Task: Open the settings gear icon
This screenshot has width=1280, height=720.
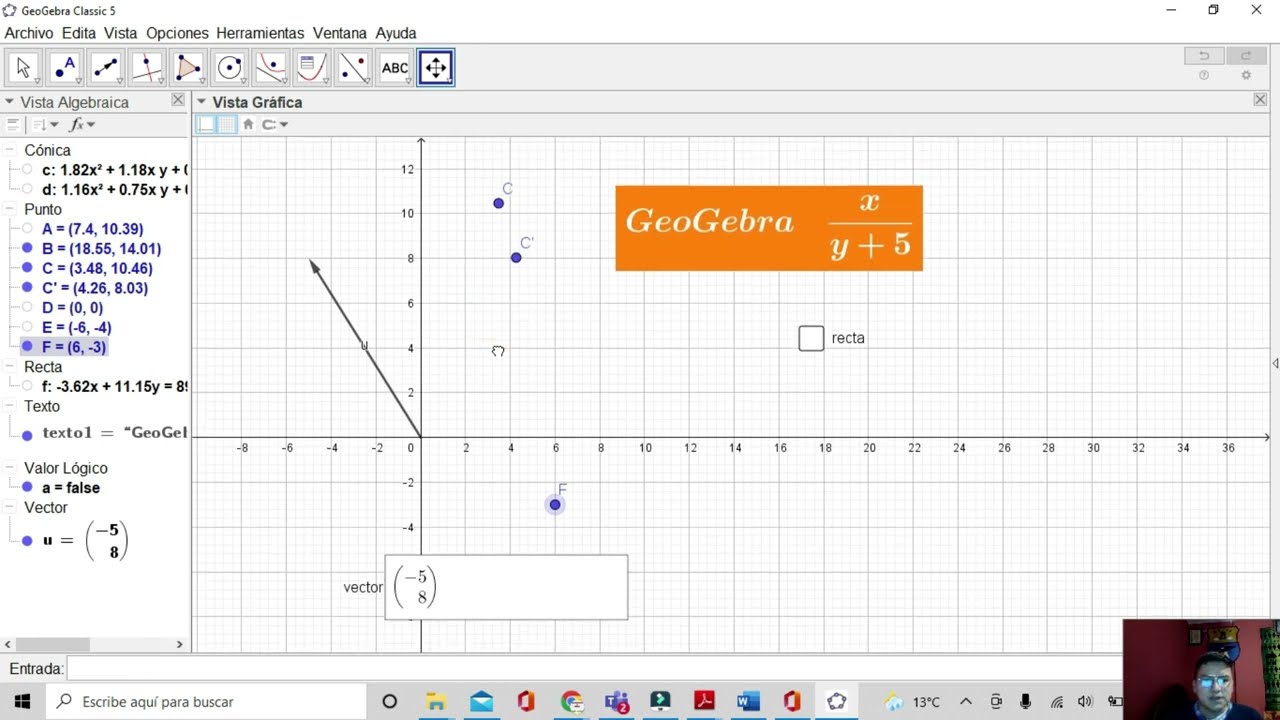Action: pos(1246,75)
